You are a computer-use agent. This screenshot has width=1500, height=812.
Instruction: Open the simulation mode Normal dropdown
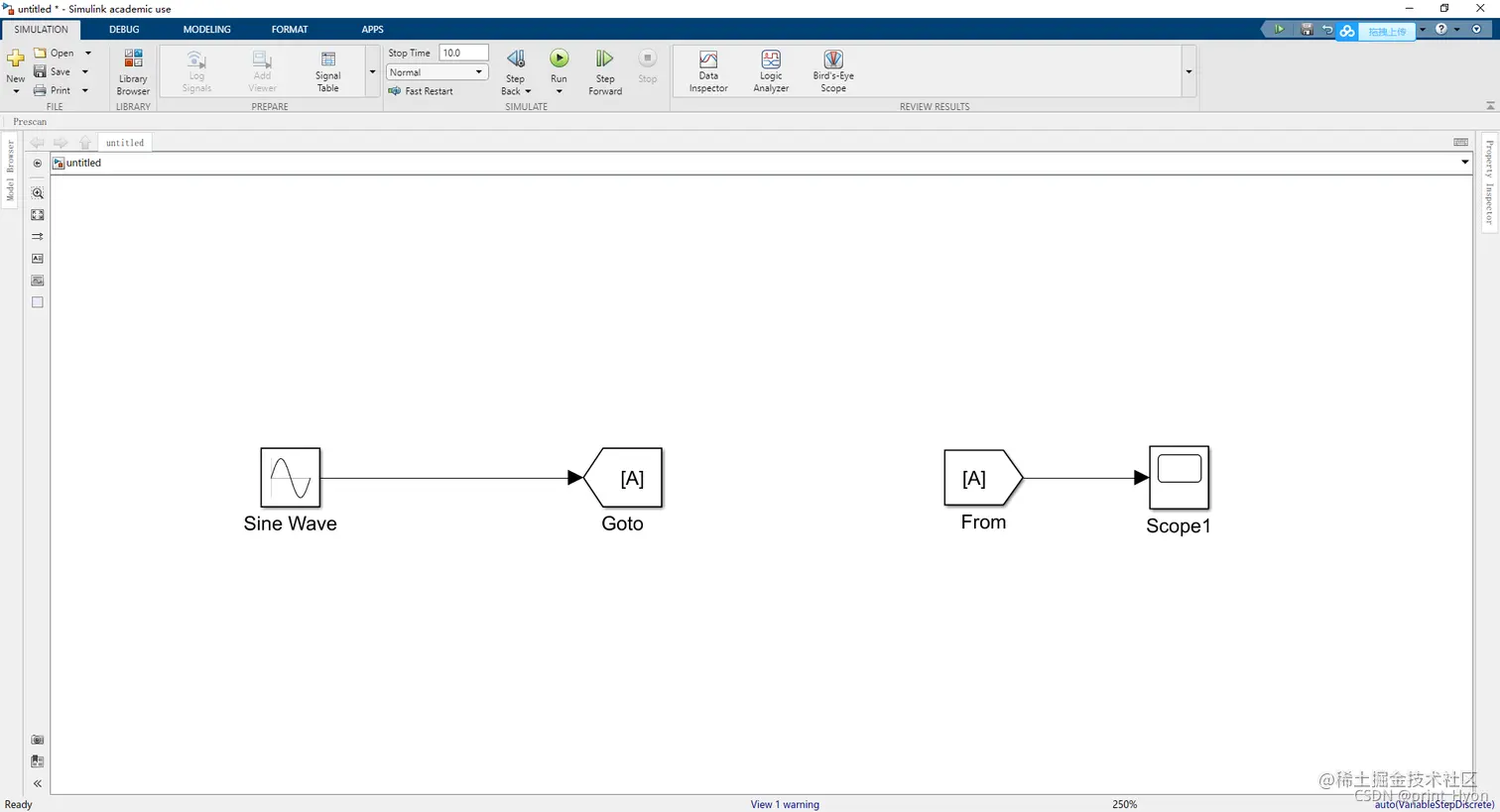437,72
